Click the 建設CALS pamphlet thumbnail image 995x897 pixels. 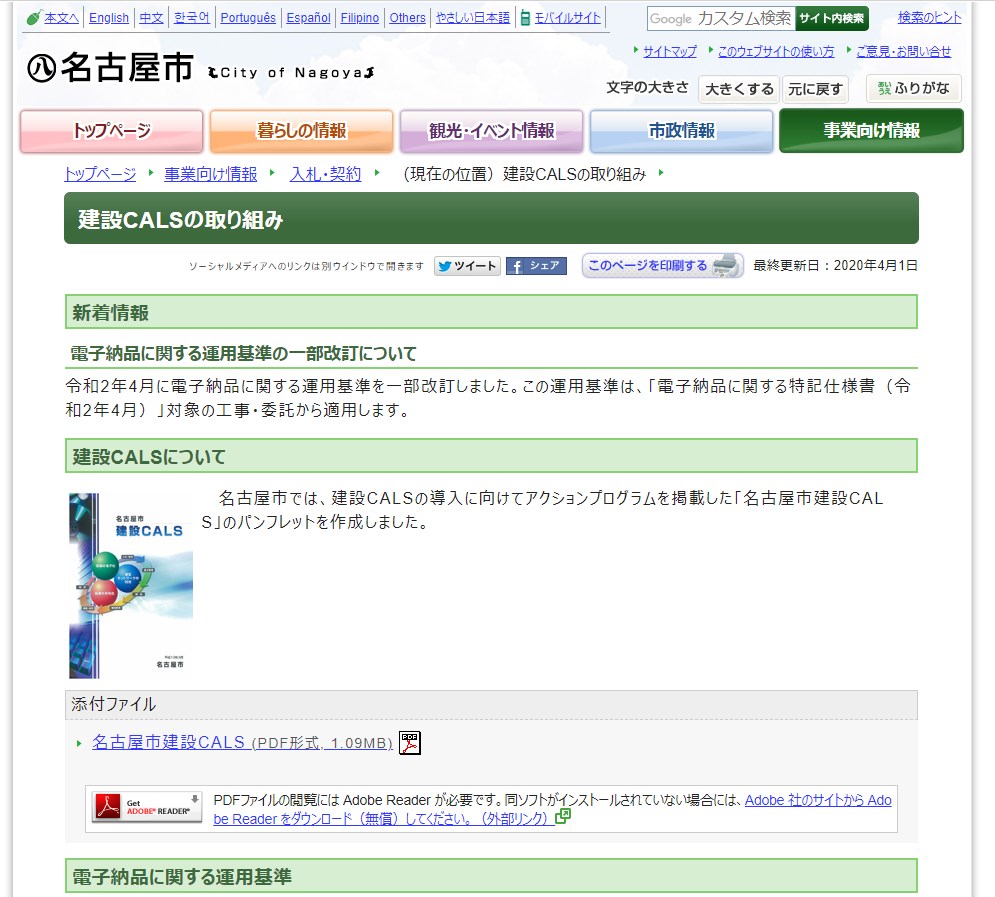131,585
